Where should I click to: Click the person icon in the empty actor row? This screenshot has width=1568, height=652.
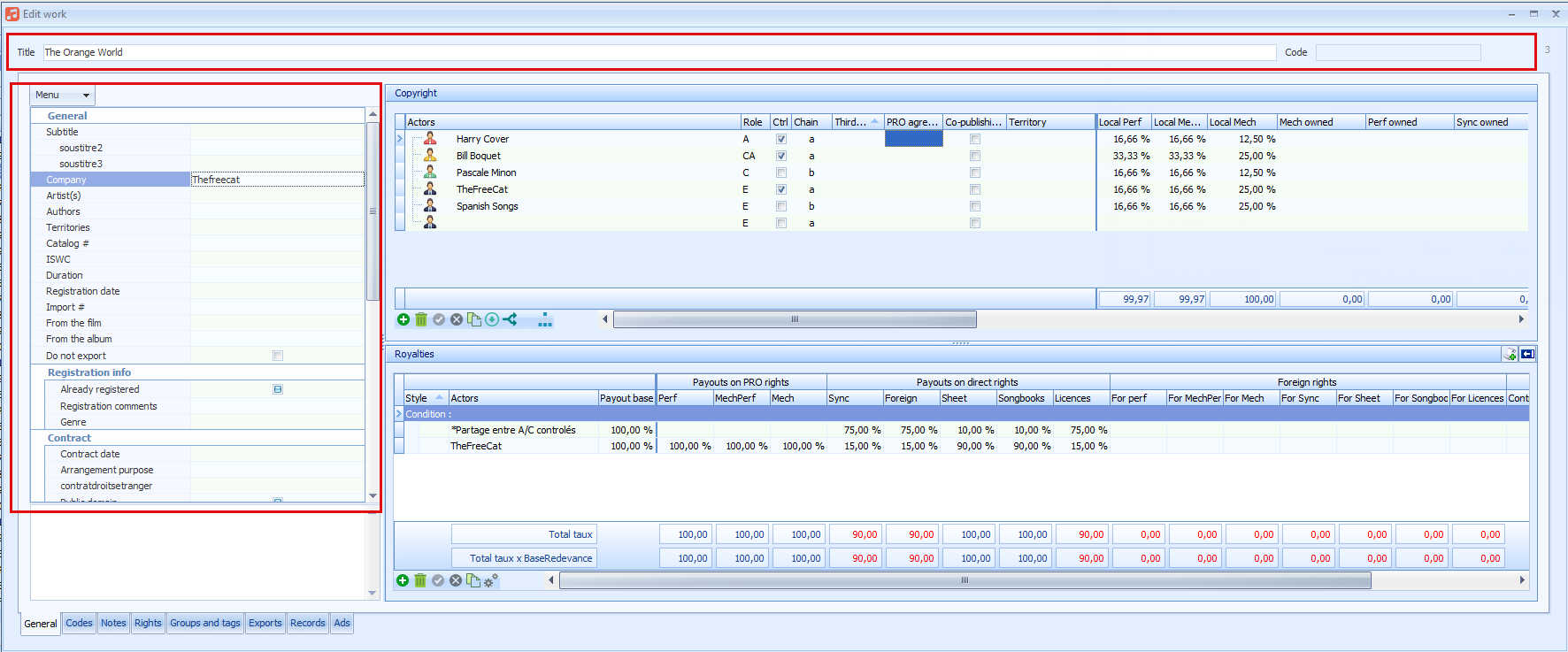[x=430, y=222]
